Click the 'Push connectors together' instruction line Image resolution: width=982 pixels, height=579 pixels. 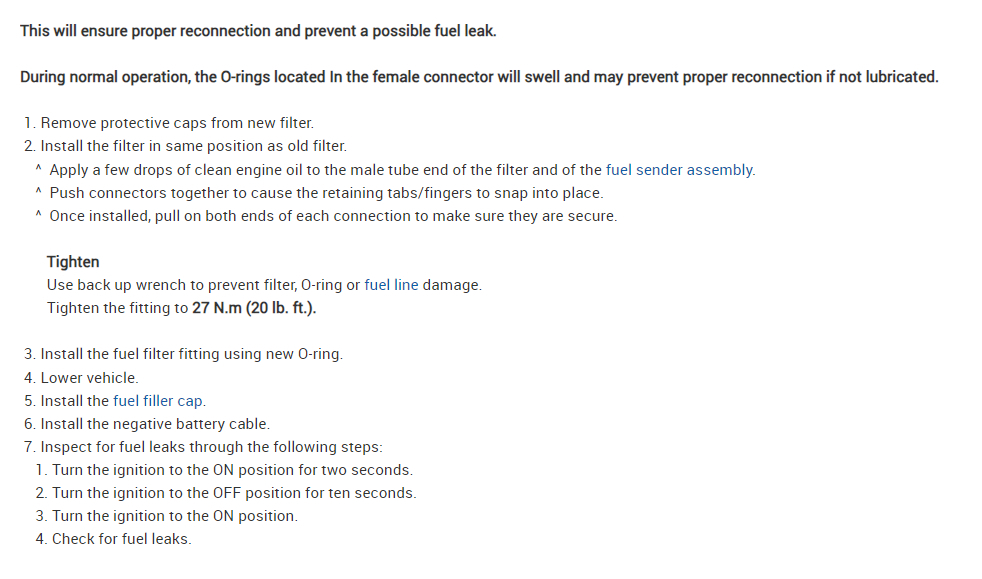(326, 193)
